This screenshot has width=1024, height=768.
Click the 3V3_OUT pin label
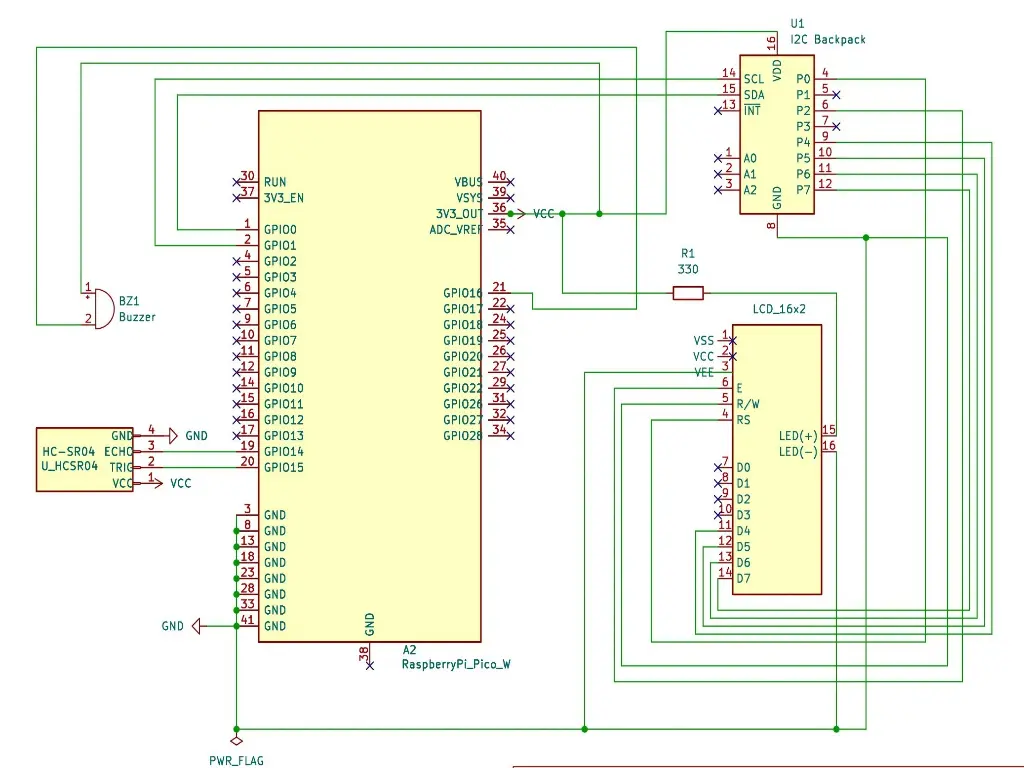point(459,214)
